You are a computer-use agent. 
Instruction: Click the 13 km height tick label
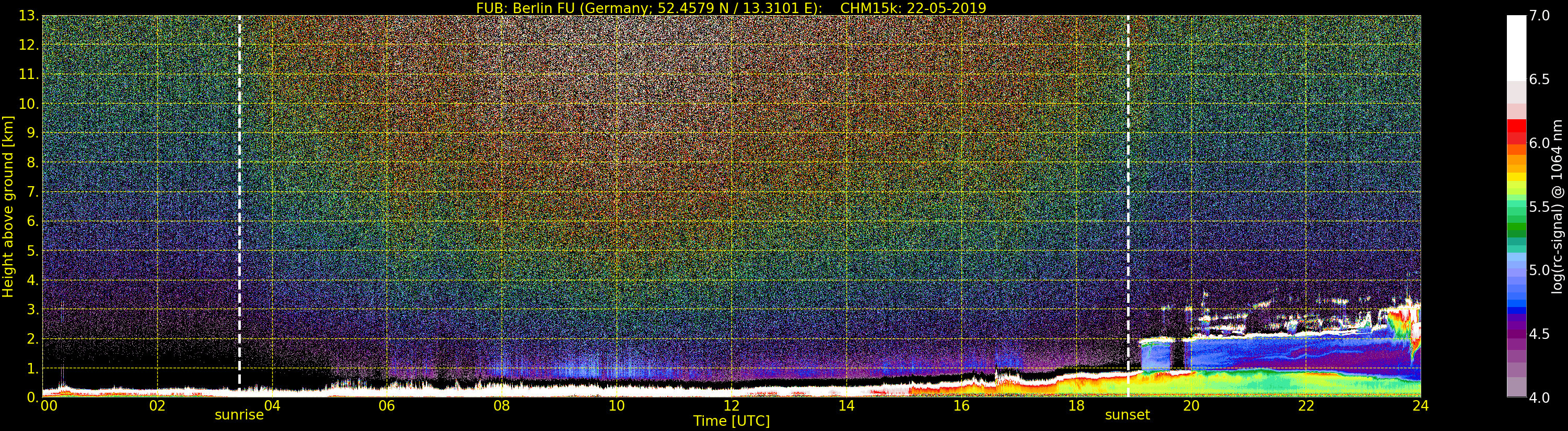[x=29, y=16]
